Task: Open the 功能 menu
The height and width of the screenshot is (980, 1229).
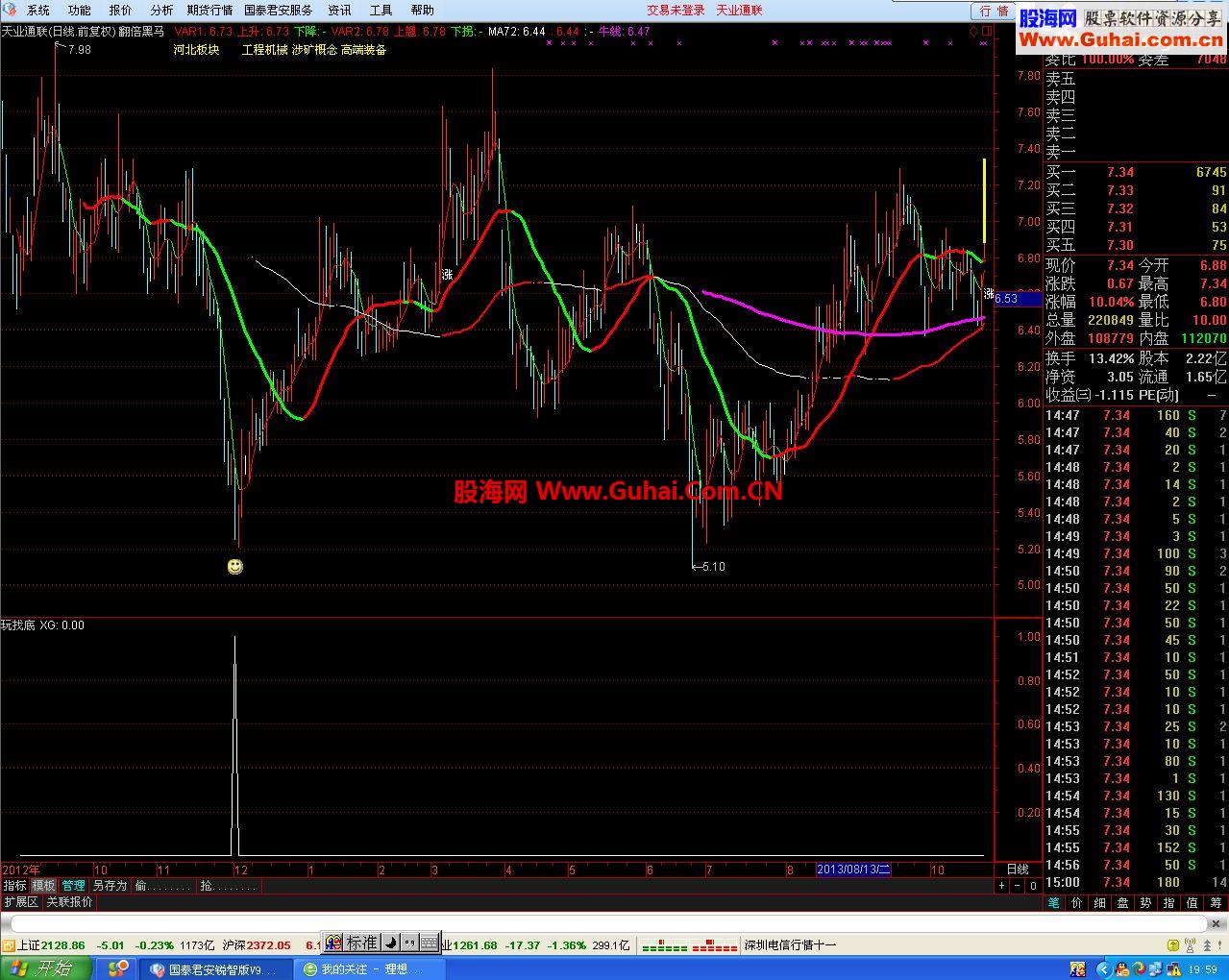Action: pos(79,10)
